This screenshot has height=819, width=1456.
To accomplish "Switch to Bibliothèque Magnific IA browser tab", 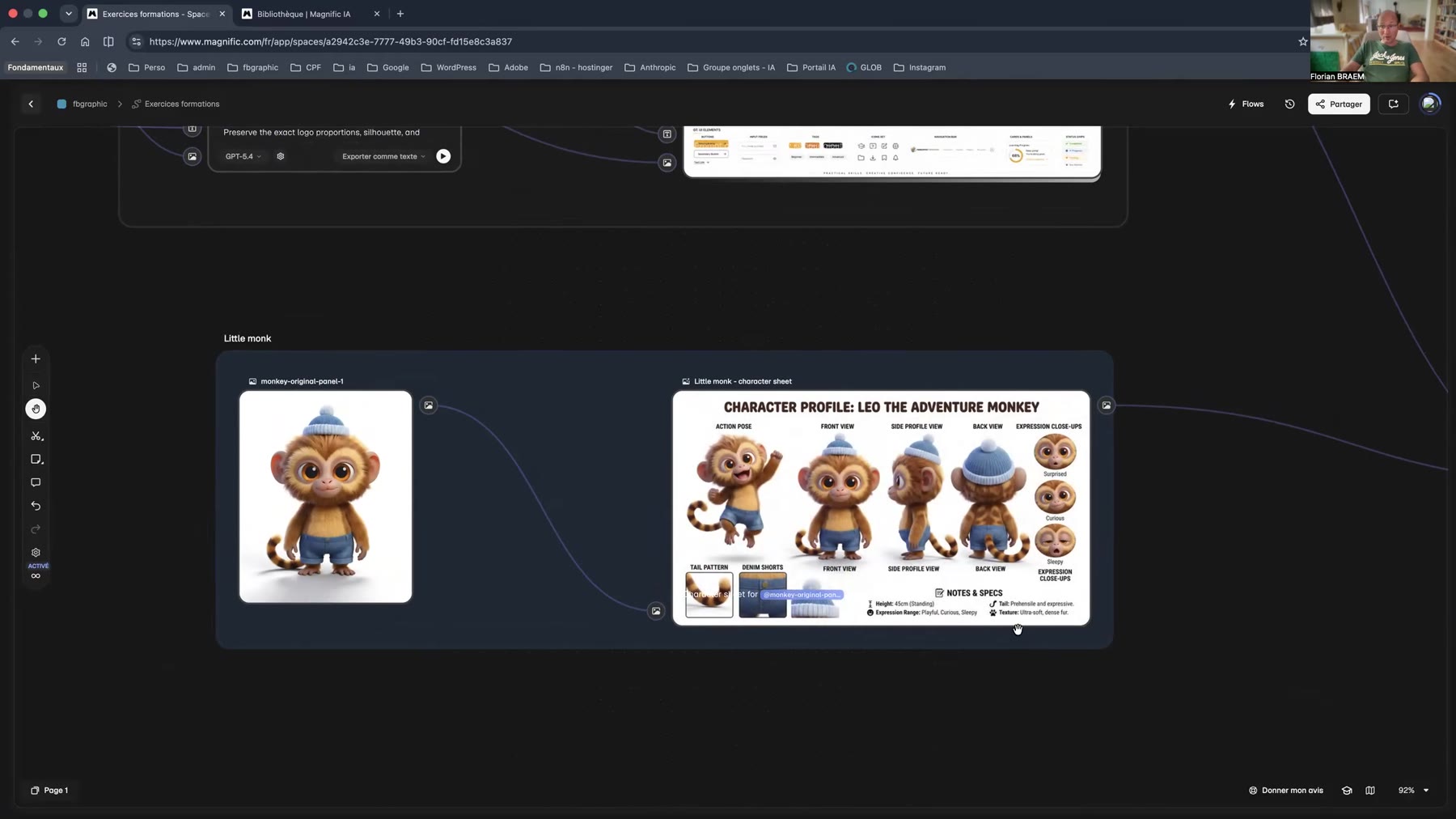I will point(306,14).
